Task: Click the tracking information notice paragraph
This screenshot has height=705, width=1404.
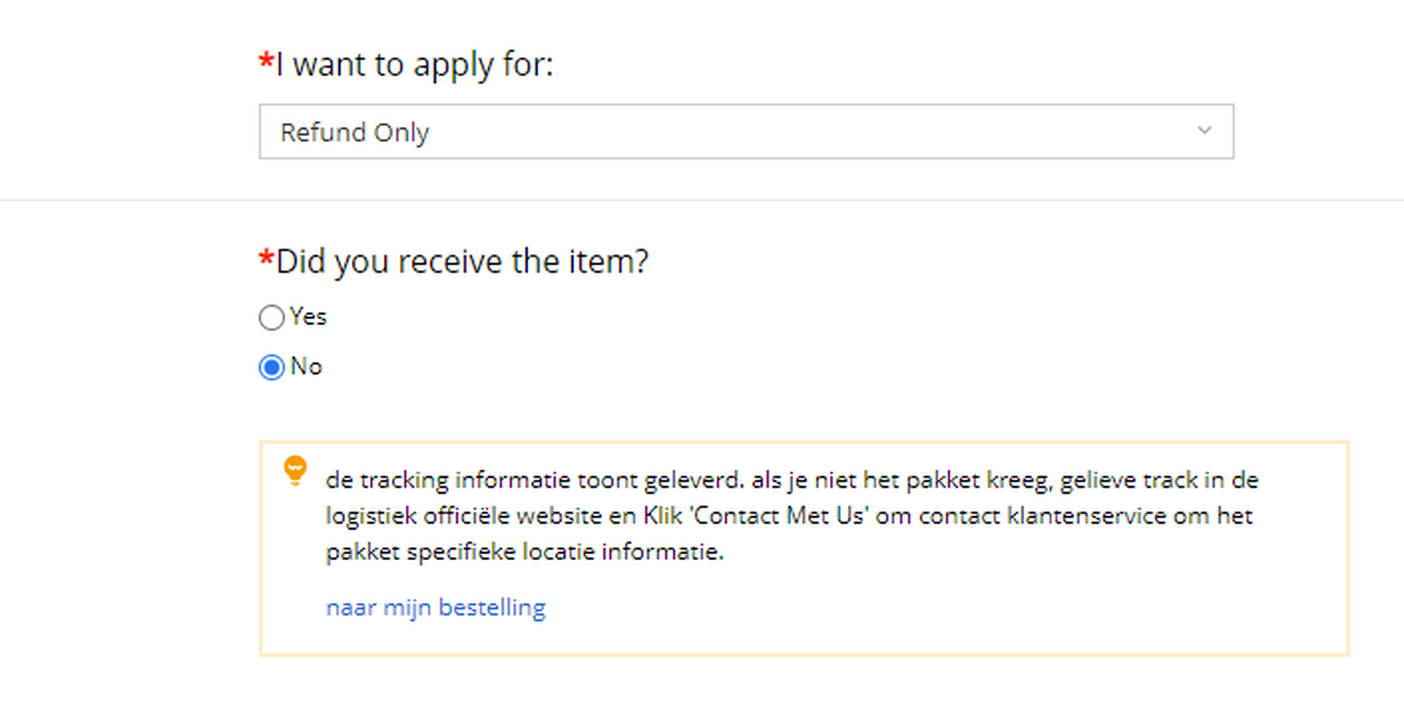Action: (790, 516)
